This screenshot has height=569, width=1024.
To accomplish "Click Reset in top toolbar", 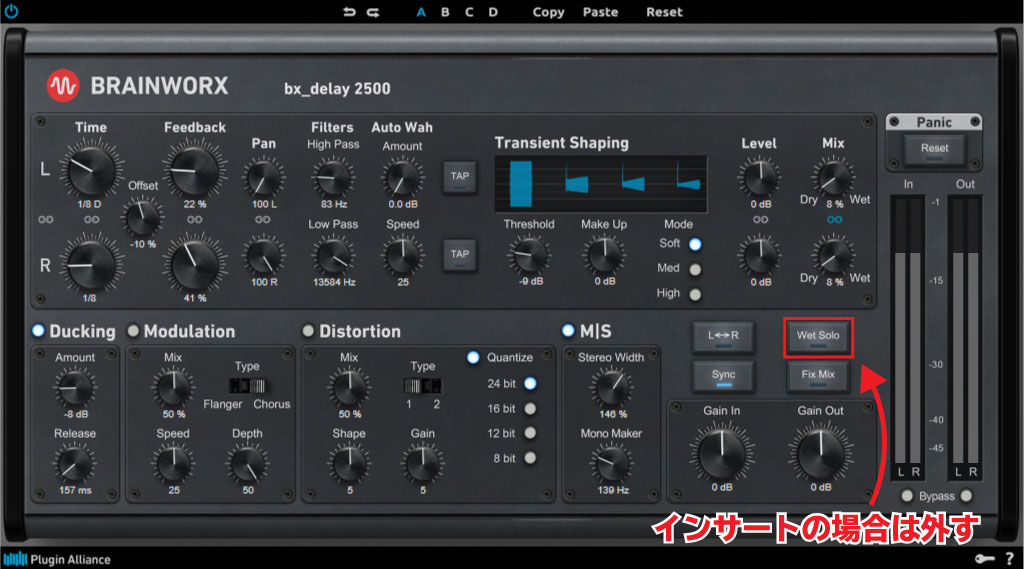I will (x=664, y=12).
